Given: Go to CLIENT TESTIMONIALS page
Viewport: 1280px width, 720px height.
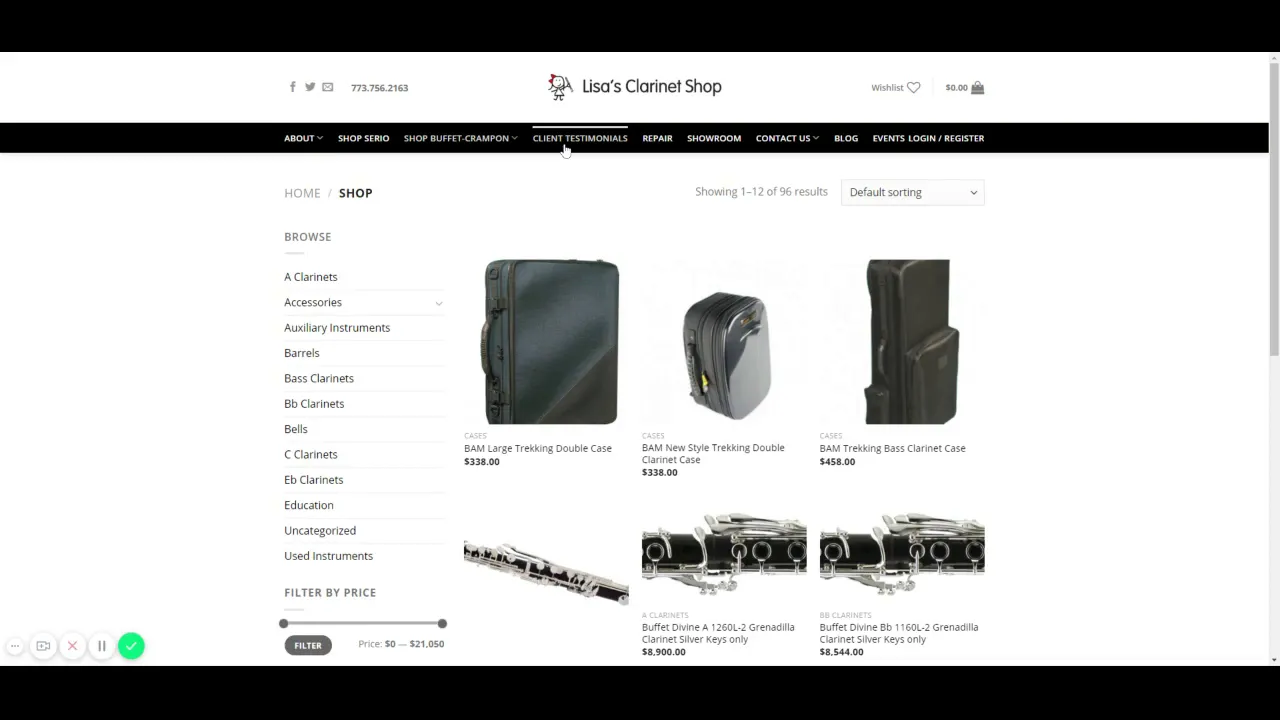Looking at the screenshot, I should click(580, 138).
